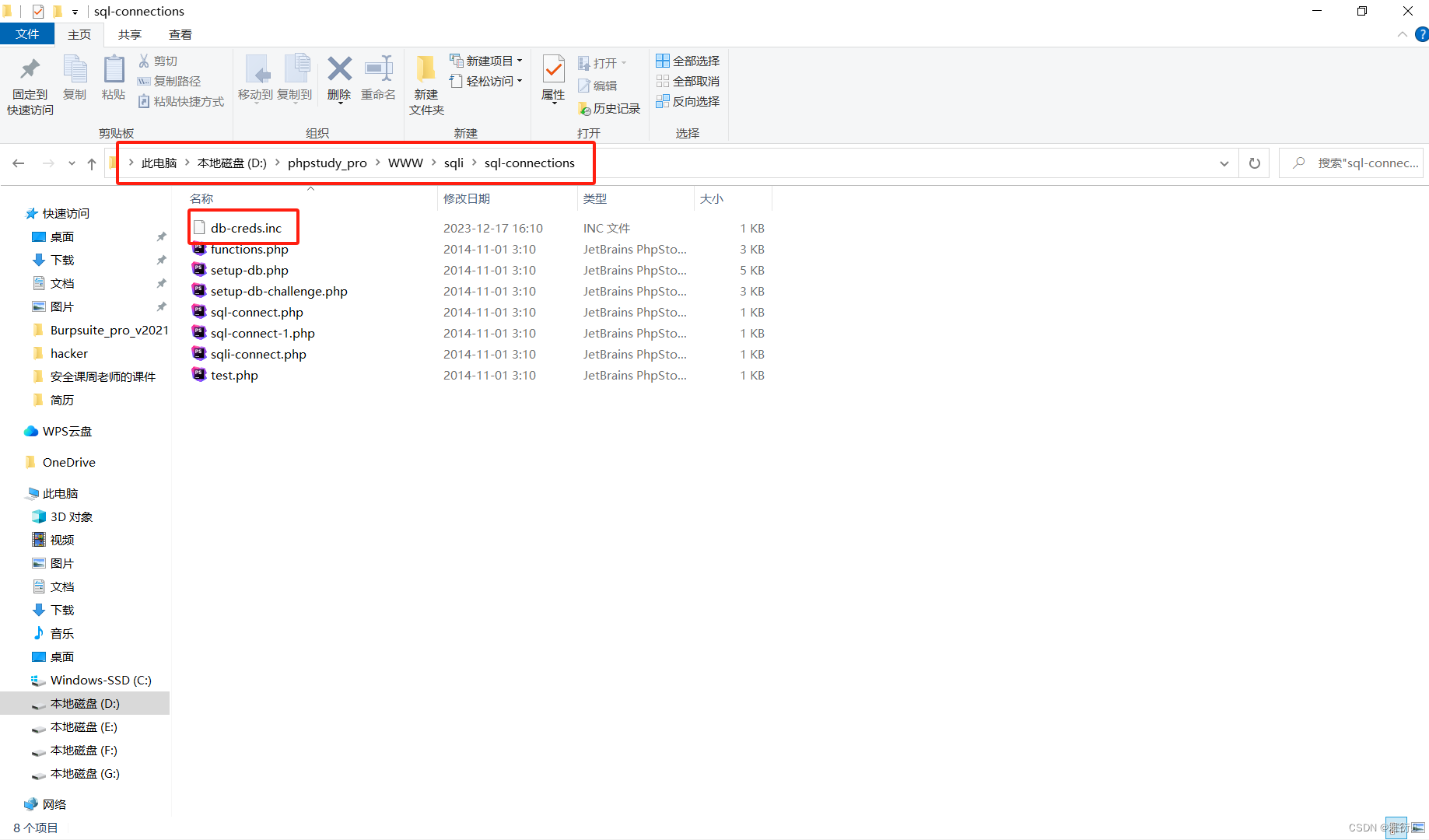Image resolution: width=1429 pixels, height=840 pixels.
Task: Toggle the quick access toolbar properties checkbox
Action: [38, 11]
